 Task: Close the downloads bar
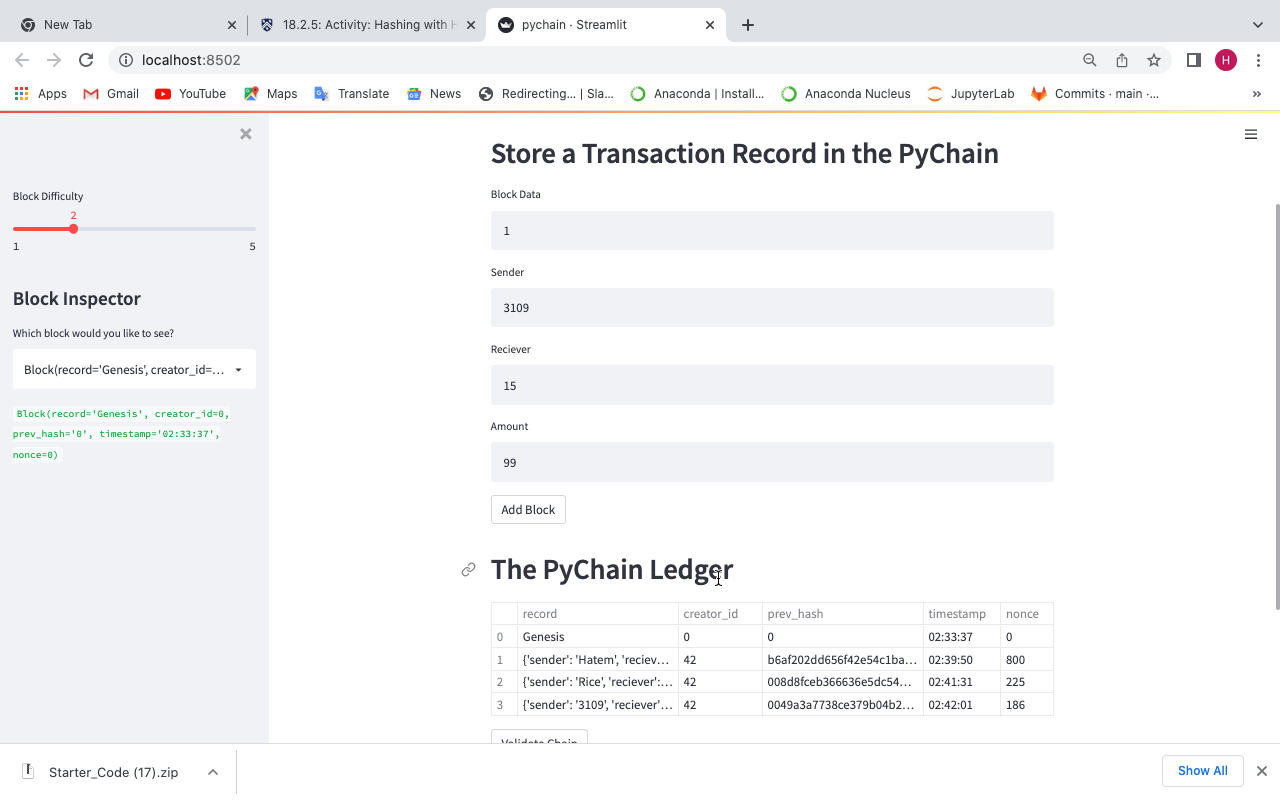coord(1262,771)
